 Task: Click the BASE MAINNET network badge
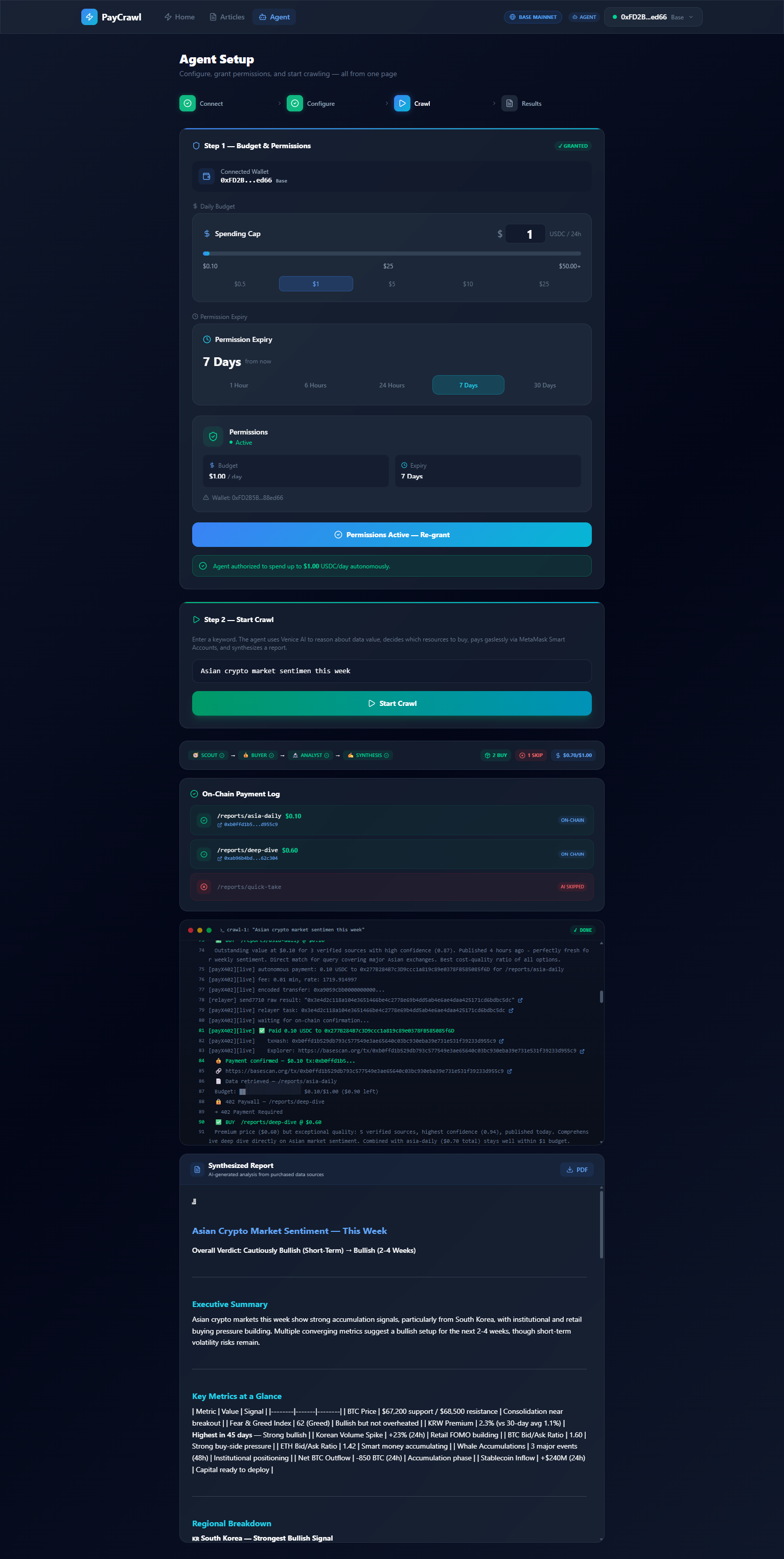point(533,17)
